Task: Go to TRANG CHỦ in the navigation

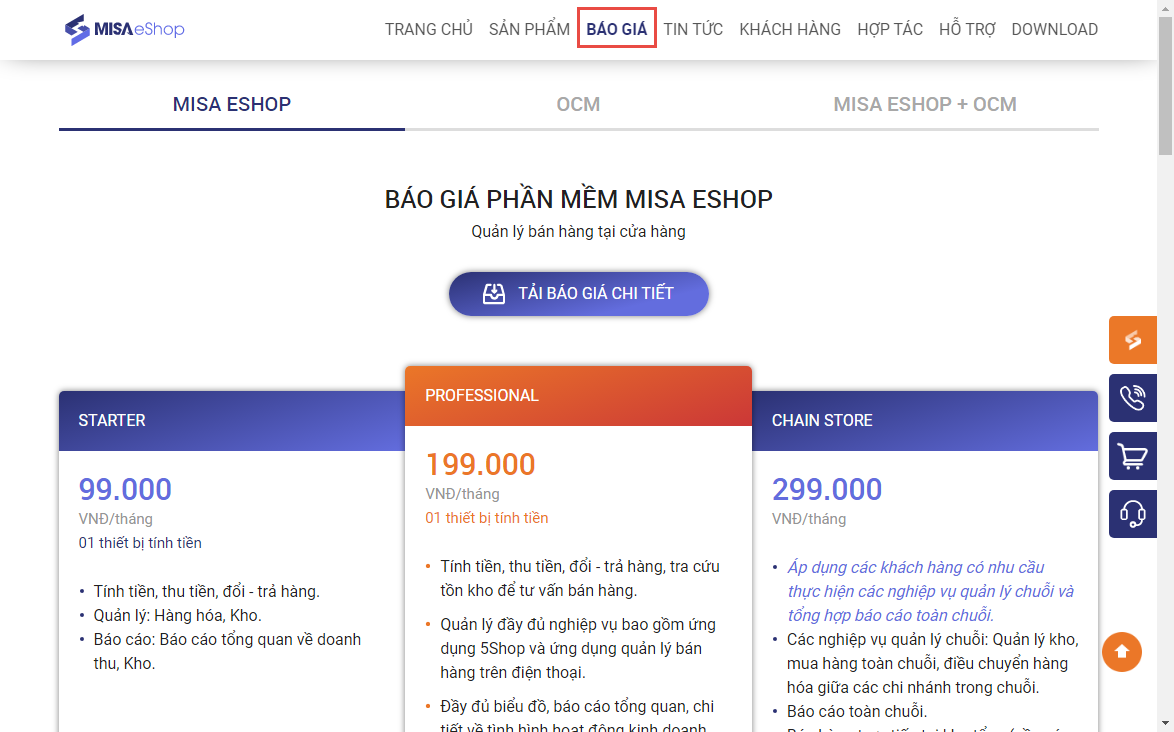Action: [428, 29]
